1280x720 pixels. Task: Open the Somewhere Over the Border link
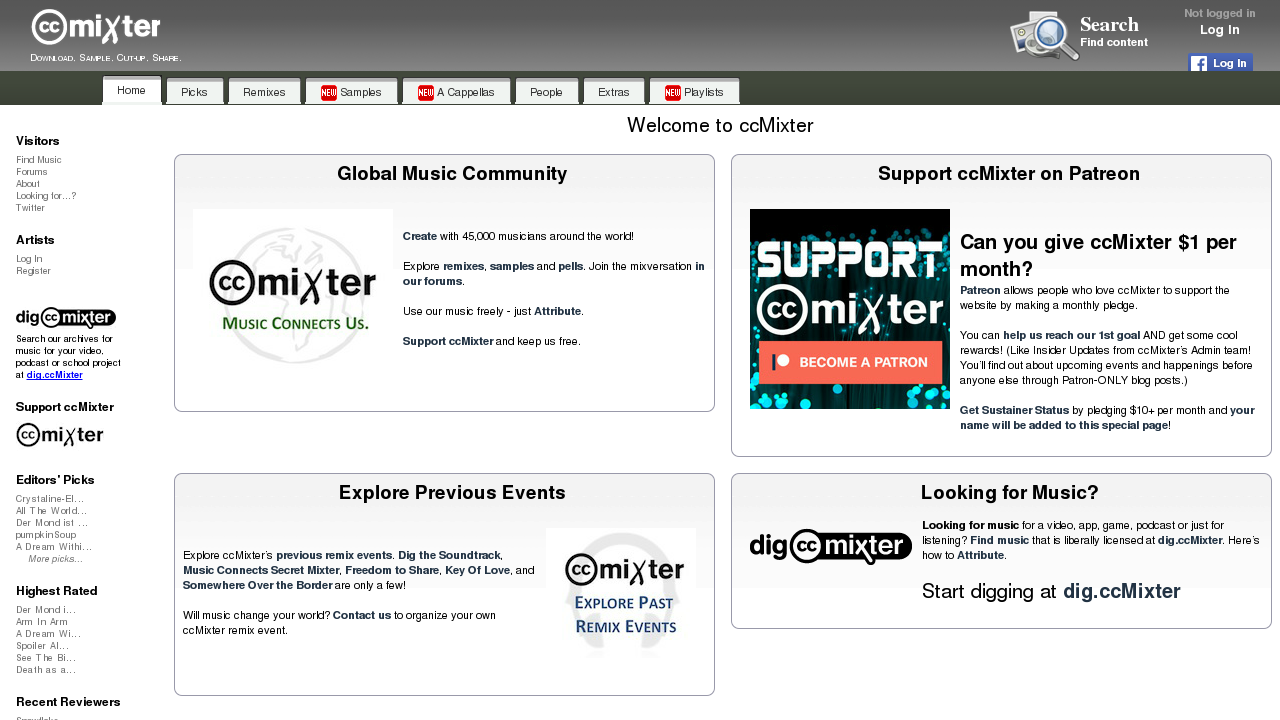(x=257, y=585)
